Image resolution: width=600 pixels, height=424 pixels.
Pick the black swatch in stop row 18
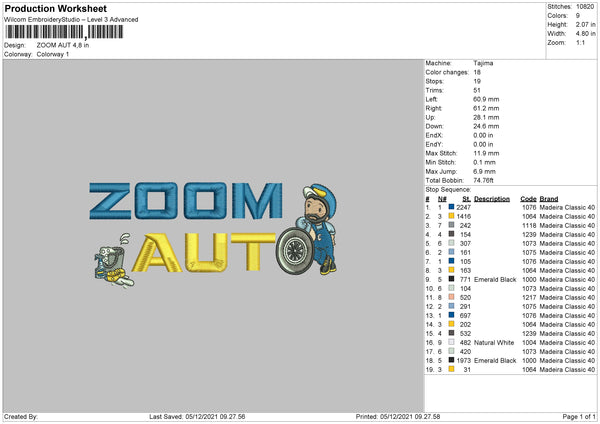point(452,360)
